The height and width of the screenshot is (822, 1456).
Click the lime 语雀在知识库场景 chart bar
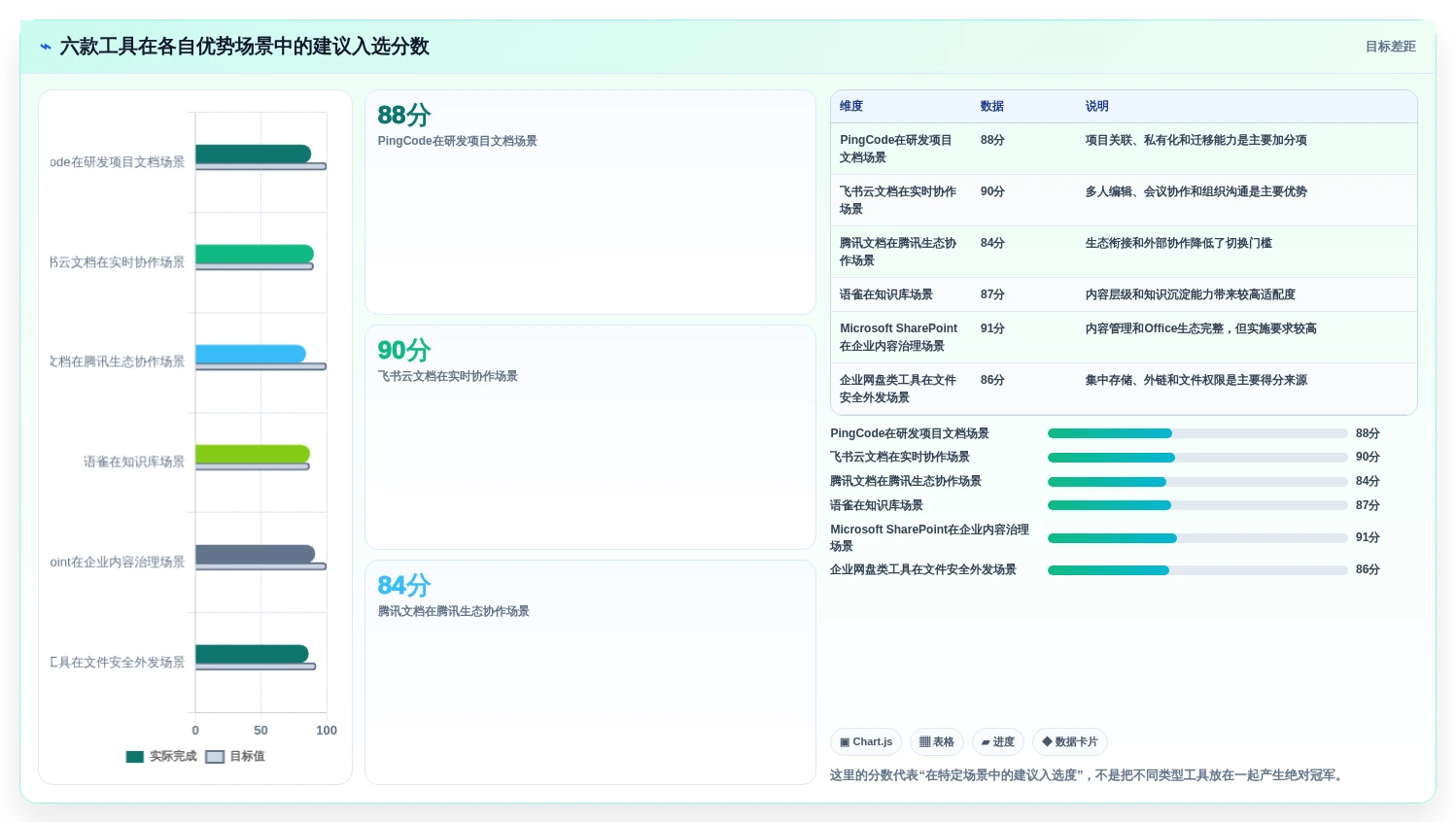pos(253,454)
